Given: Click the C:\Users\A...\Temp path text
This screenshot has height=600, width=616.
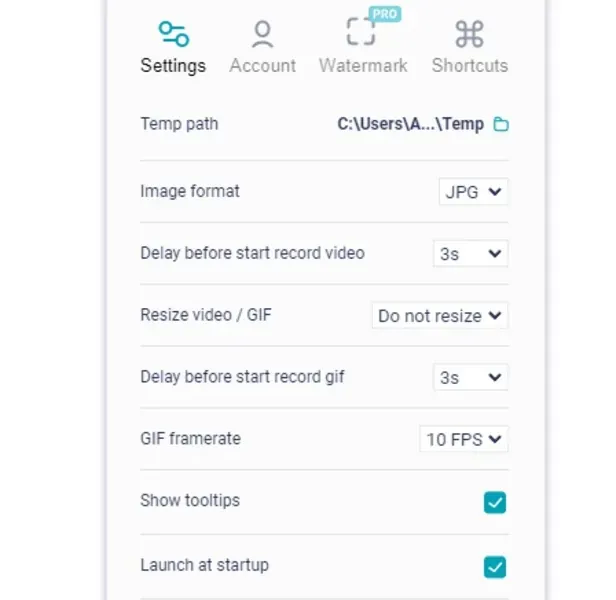Looking at the screenshot, I should pyautogui.click(x=410, y=125).
